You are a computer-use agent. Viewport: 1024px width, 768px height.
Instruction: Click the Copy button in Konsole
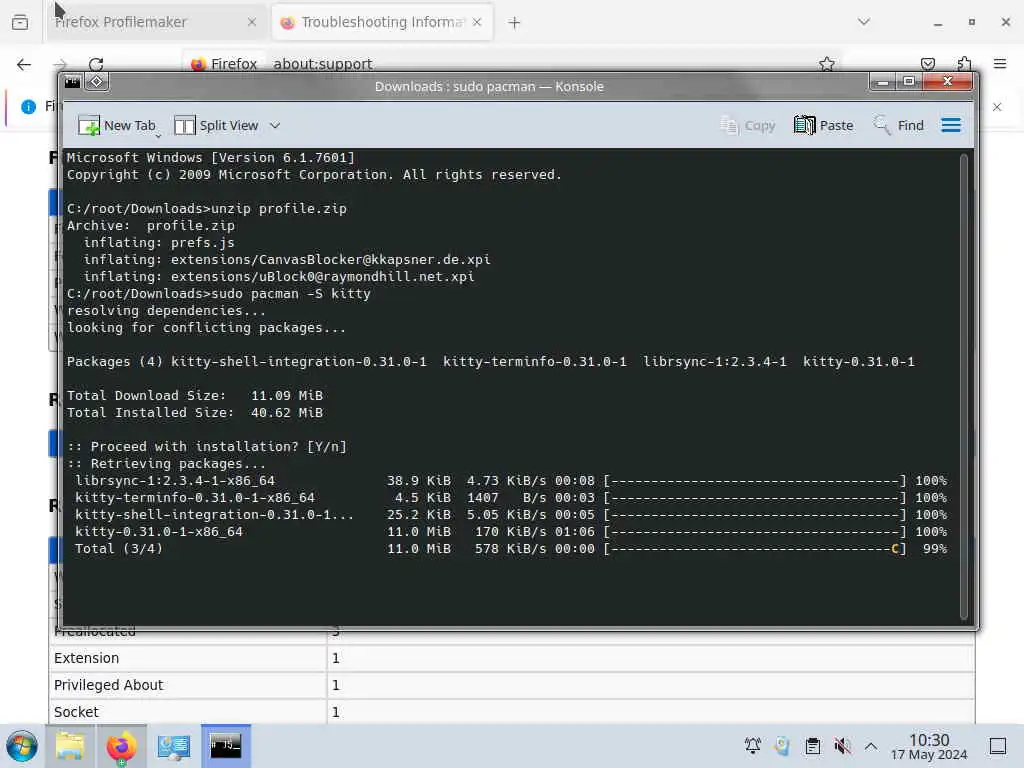point(747,125)
